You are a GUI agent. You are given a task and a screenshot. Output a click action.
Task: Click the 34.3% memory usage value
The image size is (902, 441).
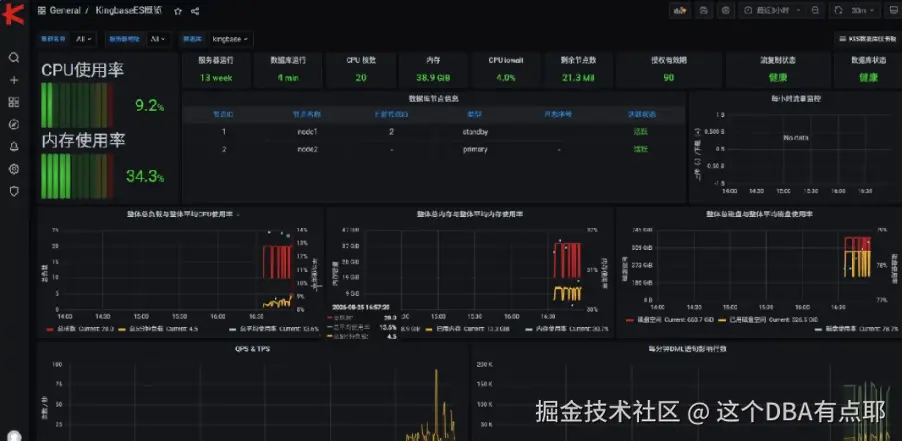pos(145,176)
